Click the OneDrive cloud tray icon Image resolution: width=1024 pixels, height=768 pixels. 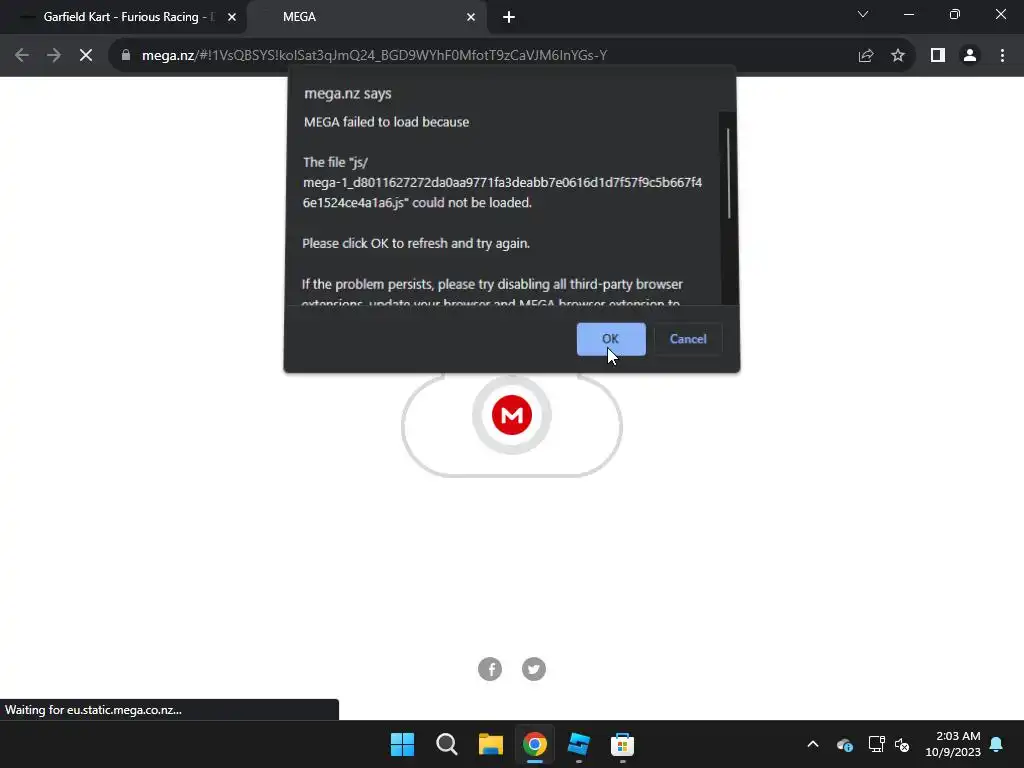(844, 744)
